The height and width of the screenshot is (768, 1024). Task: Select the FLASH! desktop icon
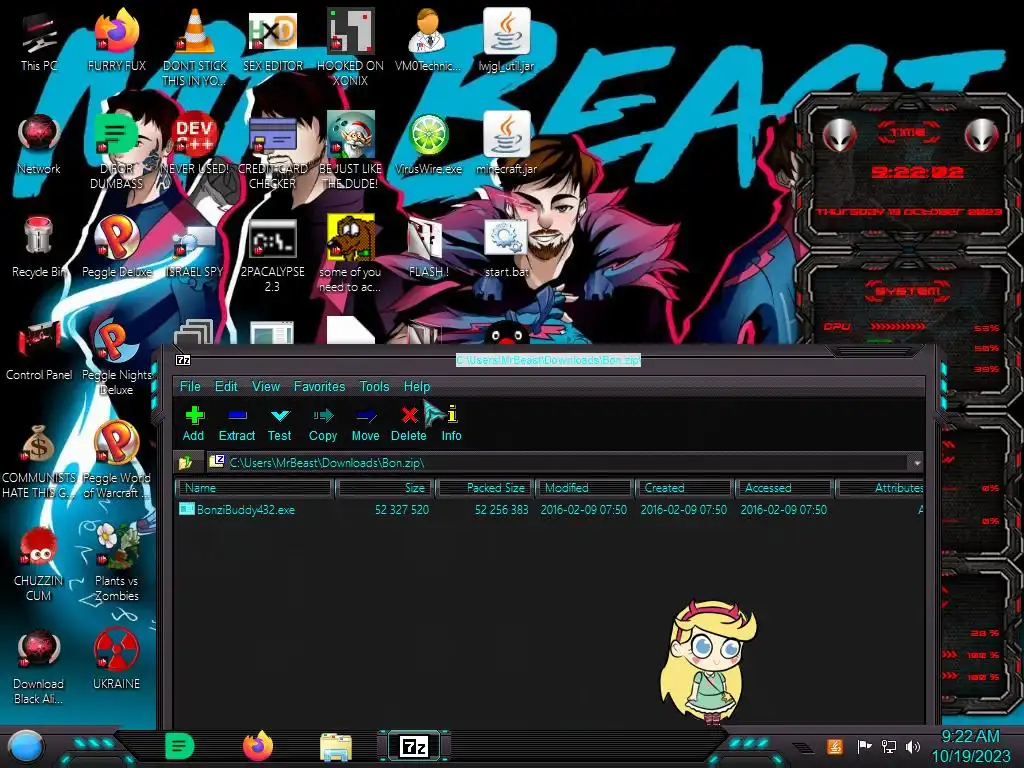[x=428, y=247]
